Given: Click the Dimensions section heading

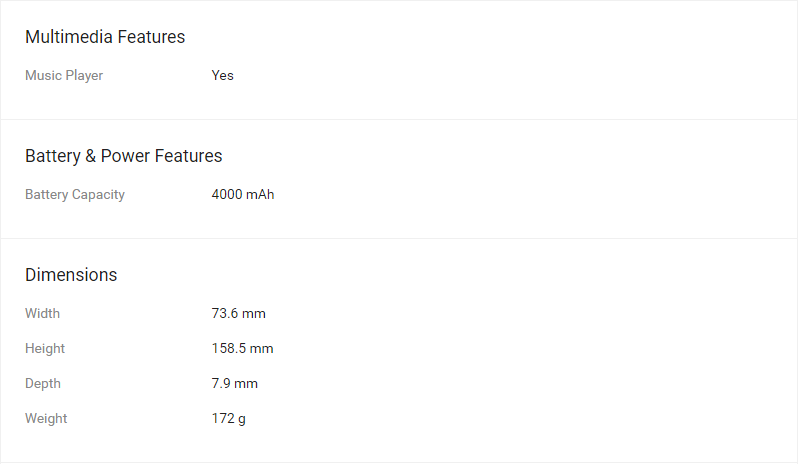Looking at the screenshot, I should click(x=71, y=275).
